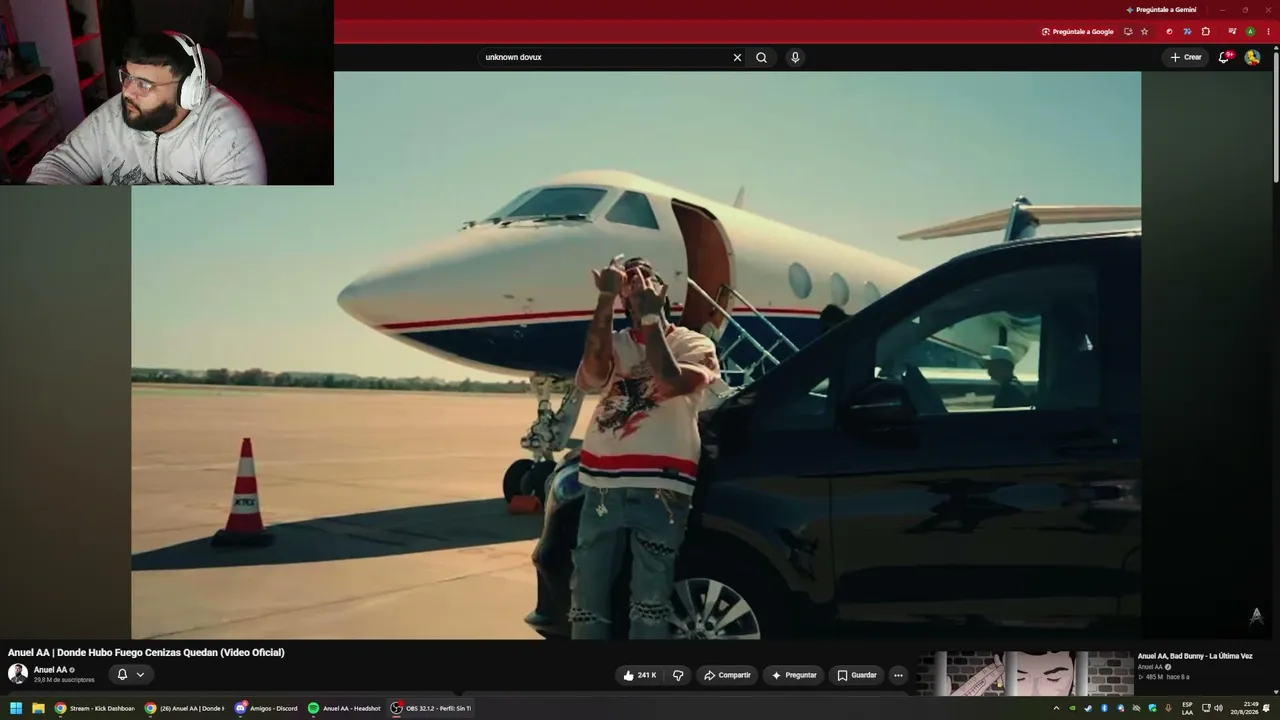Click the YouTube search magnifier button

[x=761, y=57]
